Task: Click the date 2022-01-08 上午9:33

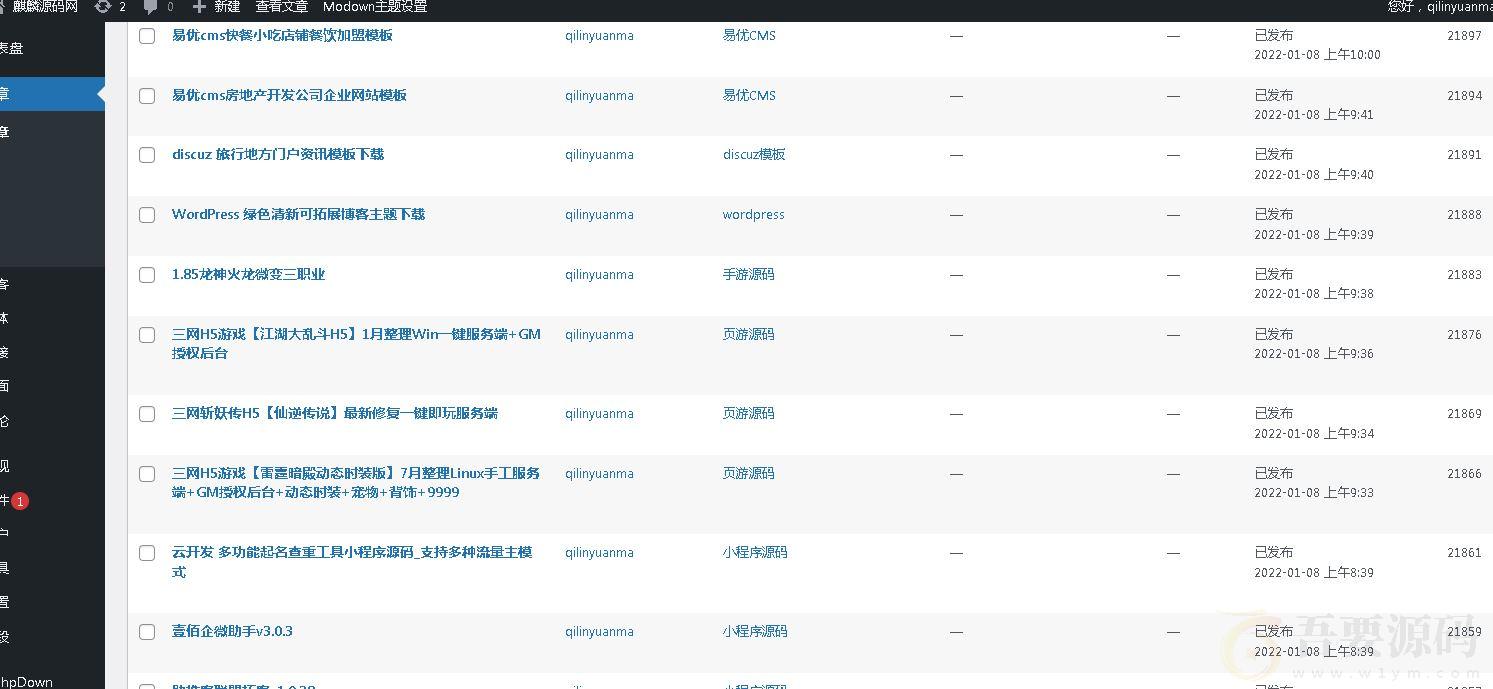Action: coord(1314,493)
